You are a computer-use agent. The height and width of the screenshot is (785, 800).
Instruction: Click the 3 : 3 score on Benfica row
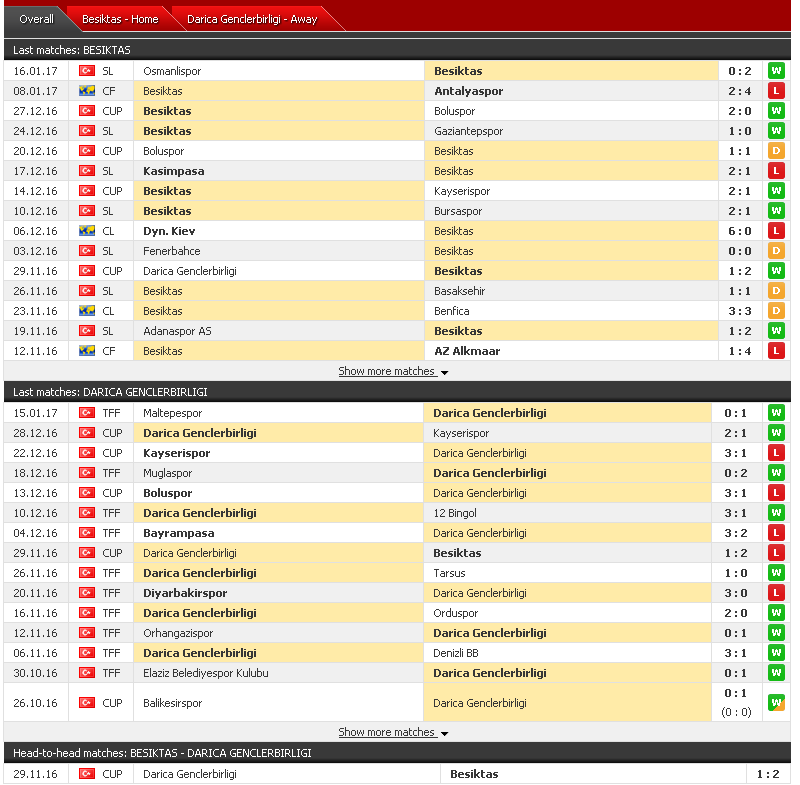pyautogui.click(x=740, y=311)
